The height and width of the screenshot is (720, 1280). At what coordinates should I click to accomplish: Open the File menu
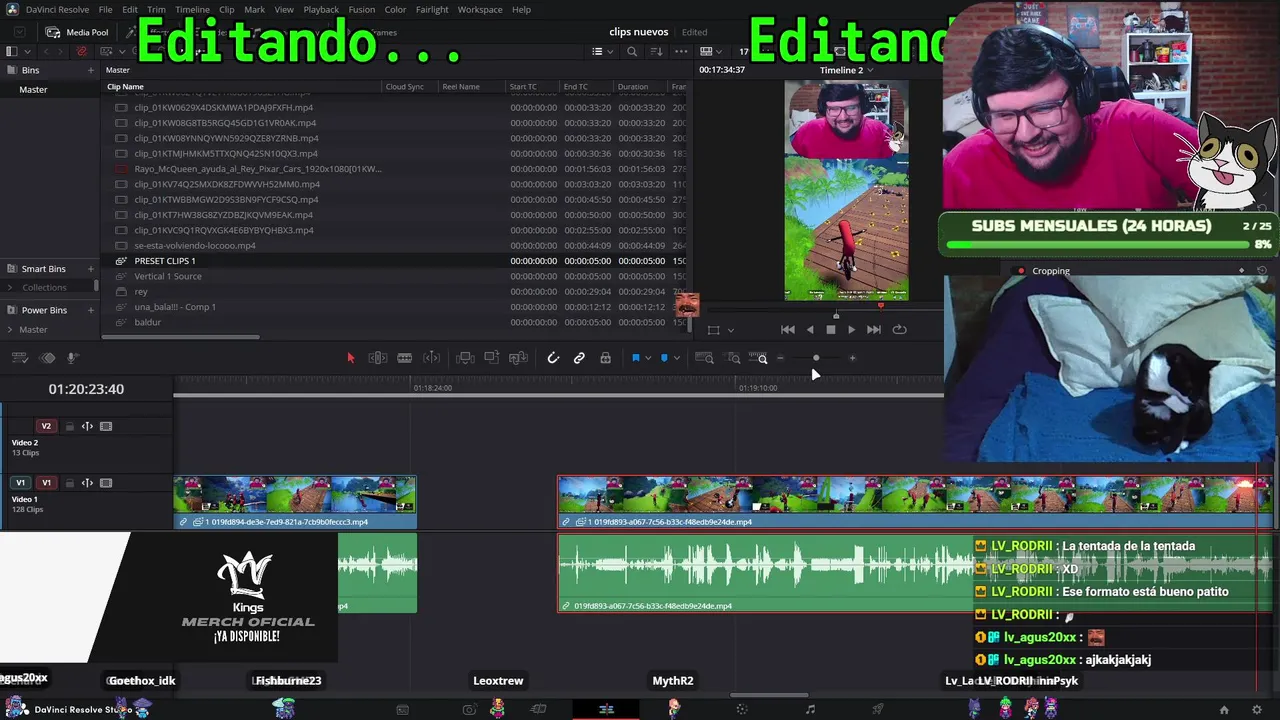105,10
